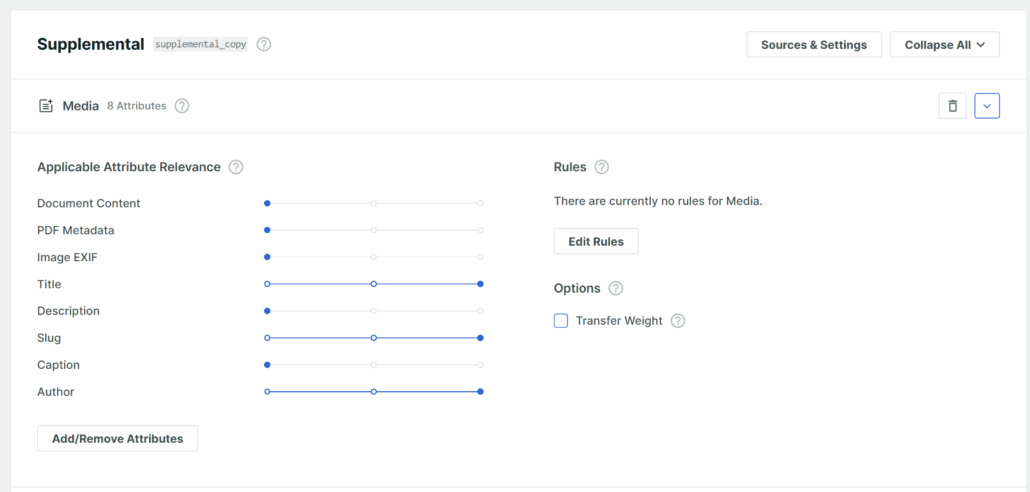Set Caption slider to the middle stop

374,365
